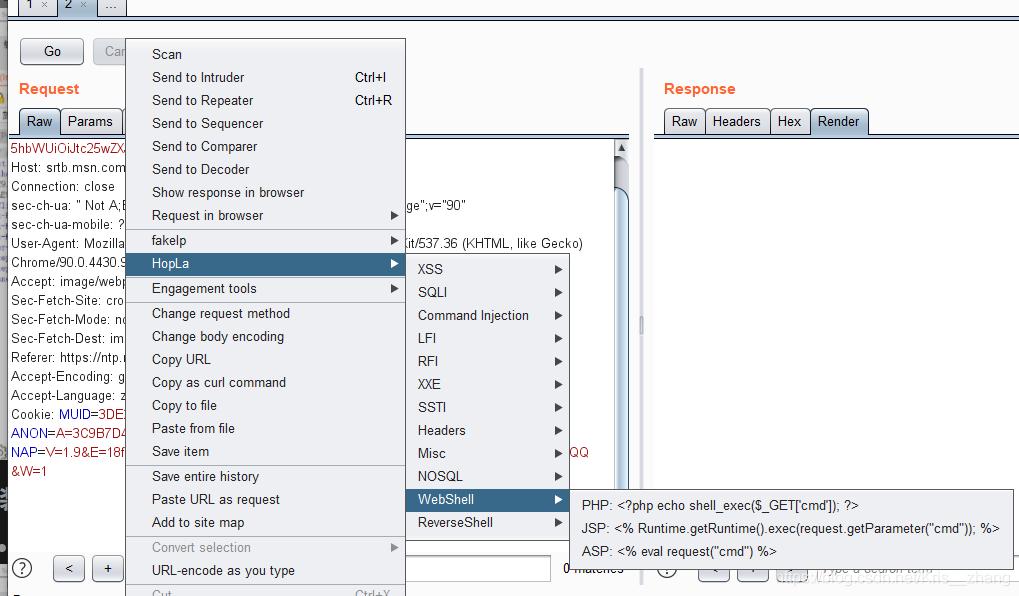Open the XXE payload submenu
The width and height of the screenshot is (1019, 596).
[487, 385]
